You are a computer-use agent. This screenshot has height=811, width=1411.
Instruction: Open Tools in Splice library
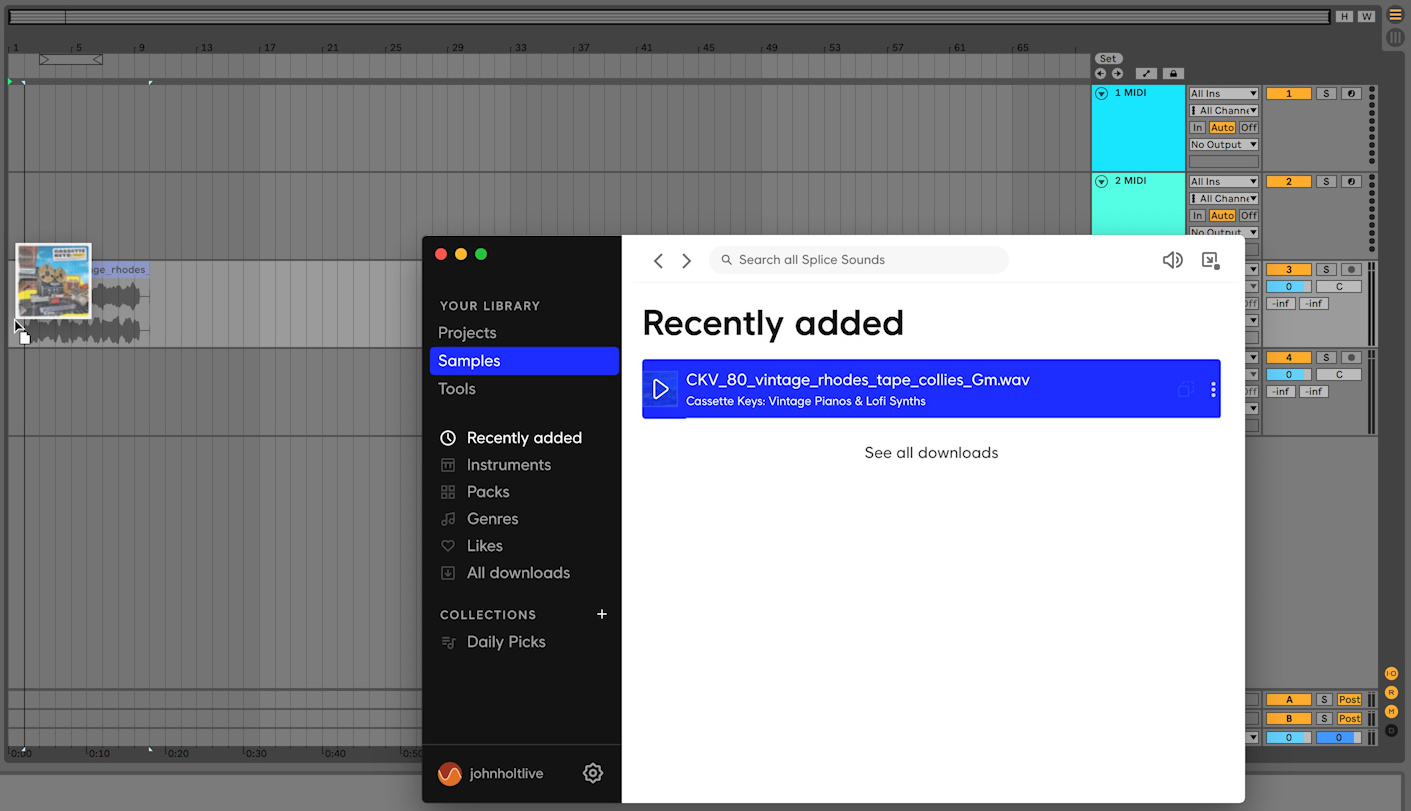click(x=457, y=389)
